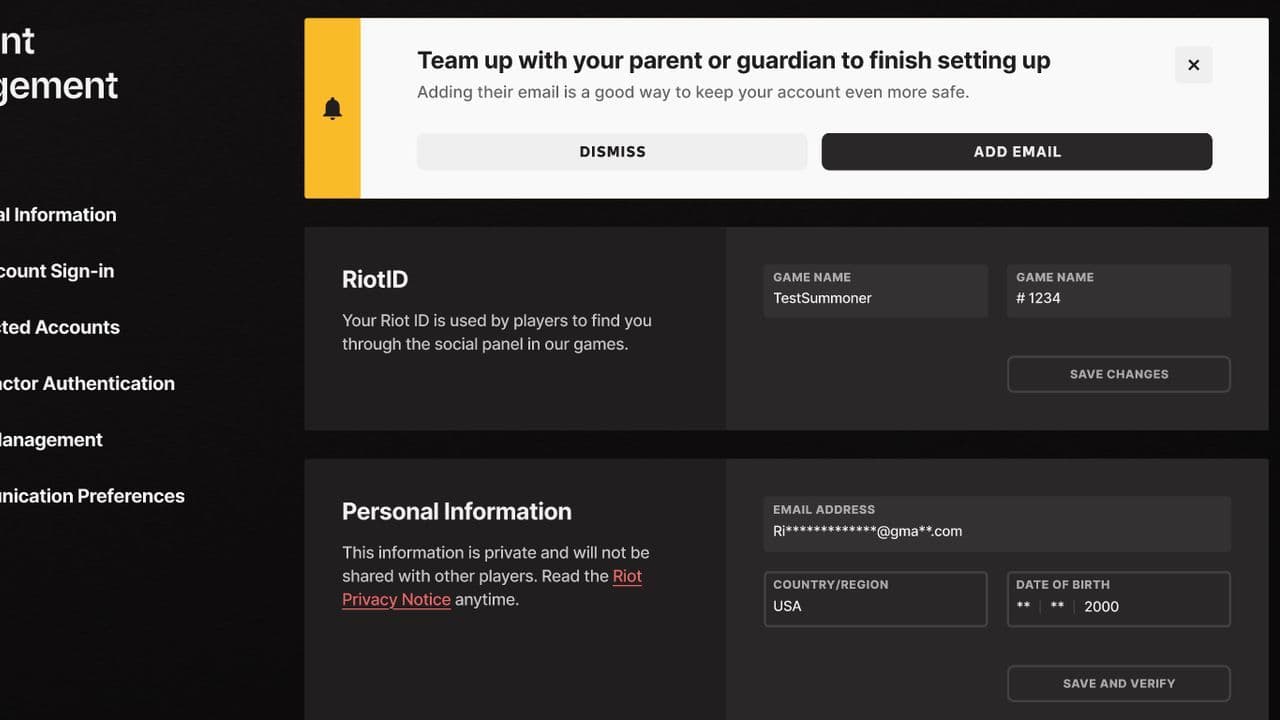Open the Riot Privacy Notice link
Viewport: 1280px width, 720px height.
click(x=492, y=588)
